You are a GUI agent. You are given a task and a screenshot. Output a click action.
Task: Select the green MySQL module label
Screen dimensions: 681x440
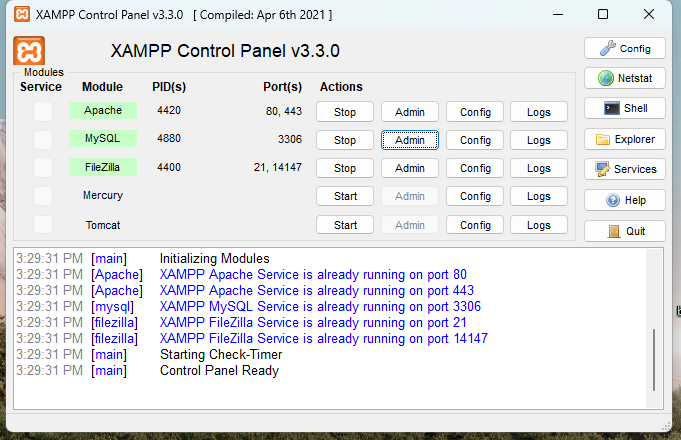pyautogui.click(x=103, y=139)
